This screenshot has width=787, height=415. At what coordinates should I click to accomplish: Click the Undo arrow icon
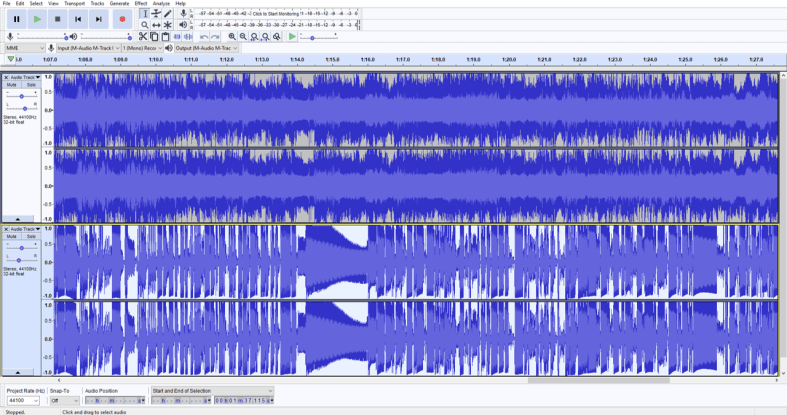(204, 37)
